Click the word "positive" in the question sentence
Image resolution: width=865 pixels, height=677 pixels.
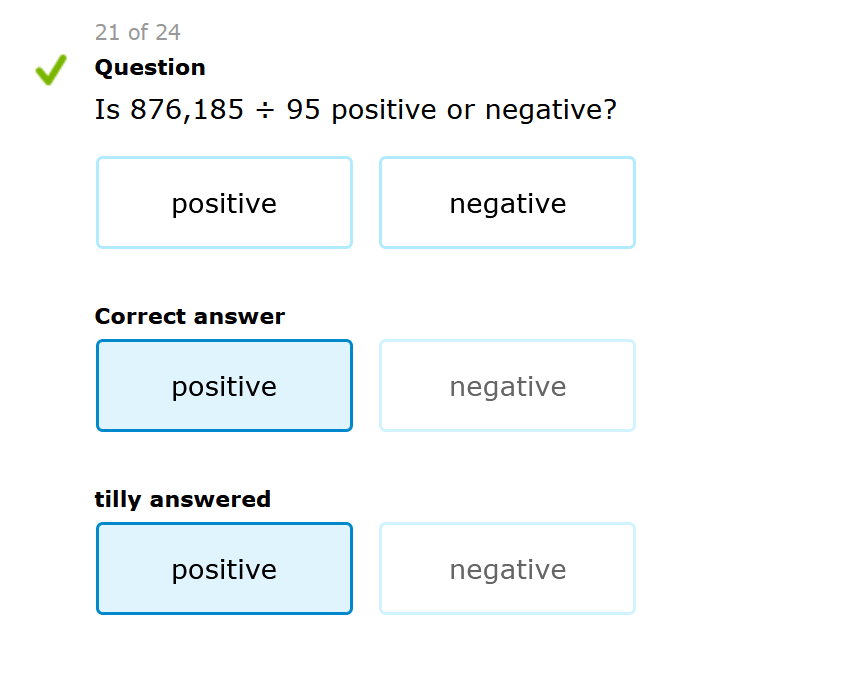[x=384, y=110]
